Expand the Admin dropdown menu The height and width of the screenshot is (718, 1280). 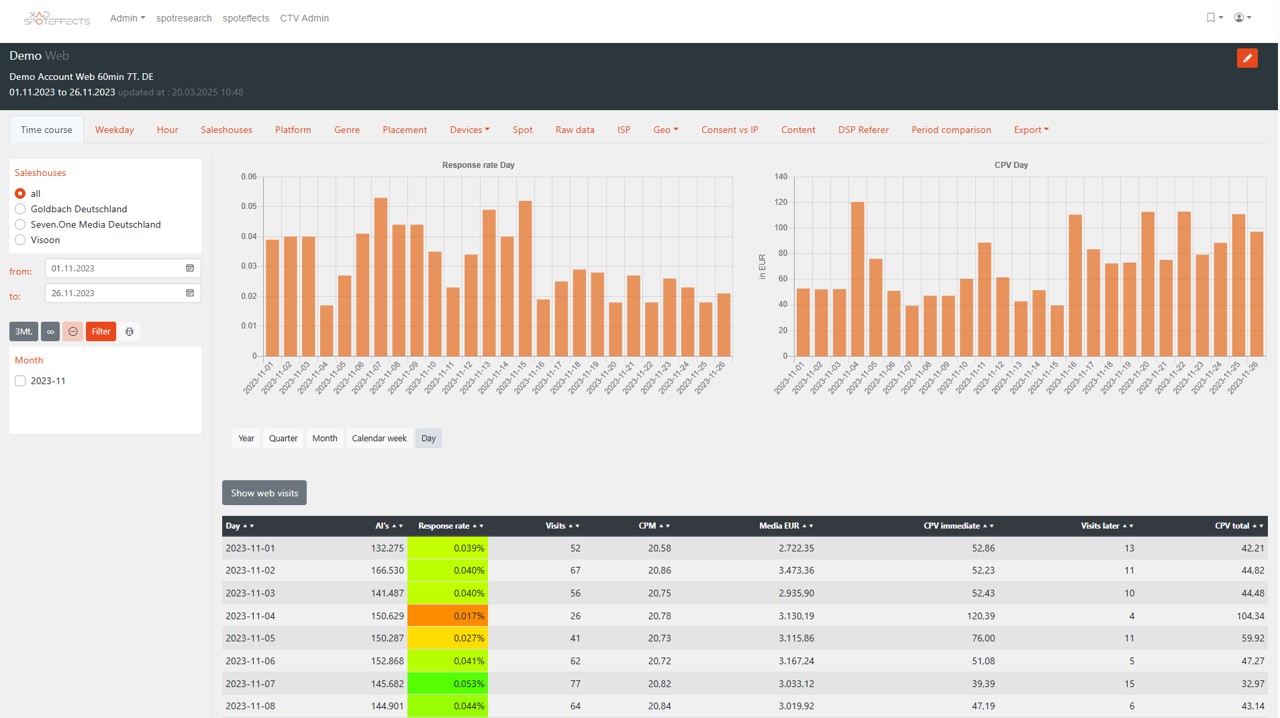(127, 18)
